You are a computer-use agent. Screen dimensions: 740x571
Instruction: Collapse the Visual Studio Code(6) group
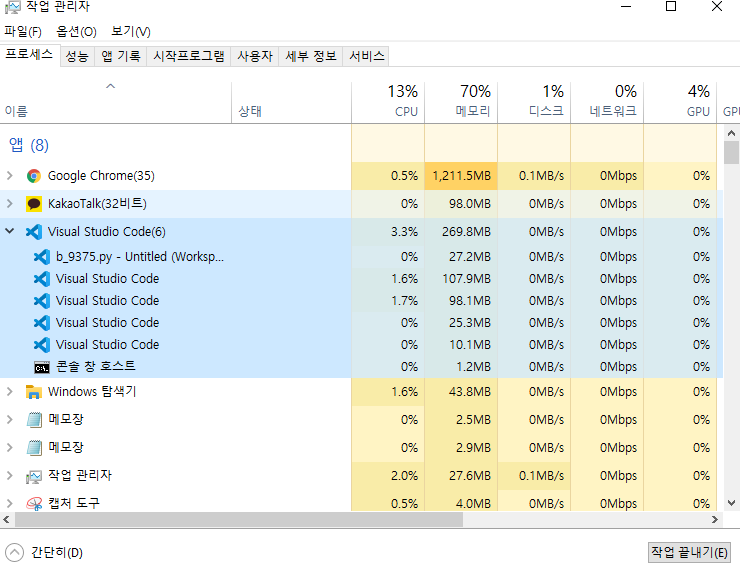point(9,231)
